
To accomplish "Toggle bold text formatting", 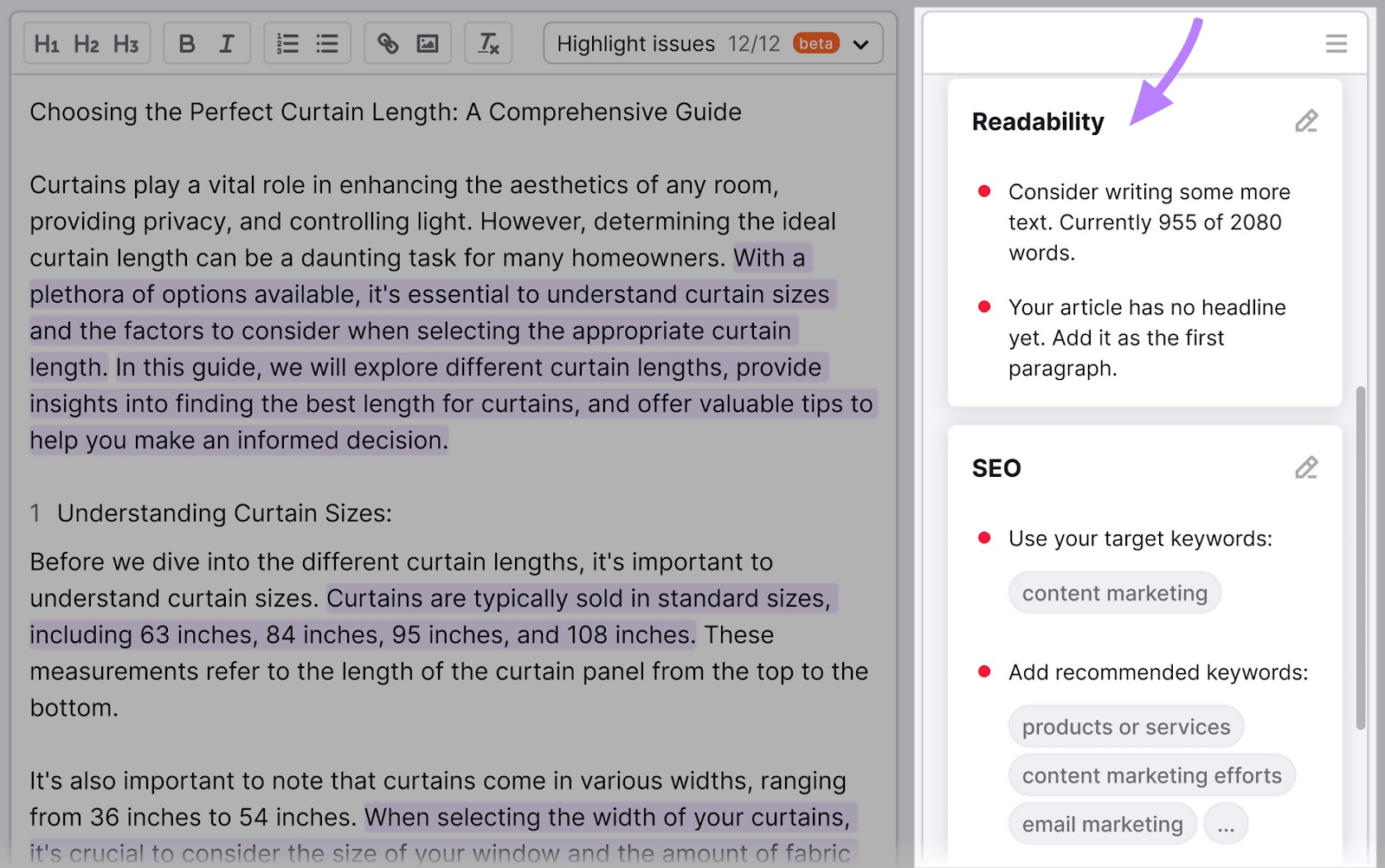I will click(187, 44).
